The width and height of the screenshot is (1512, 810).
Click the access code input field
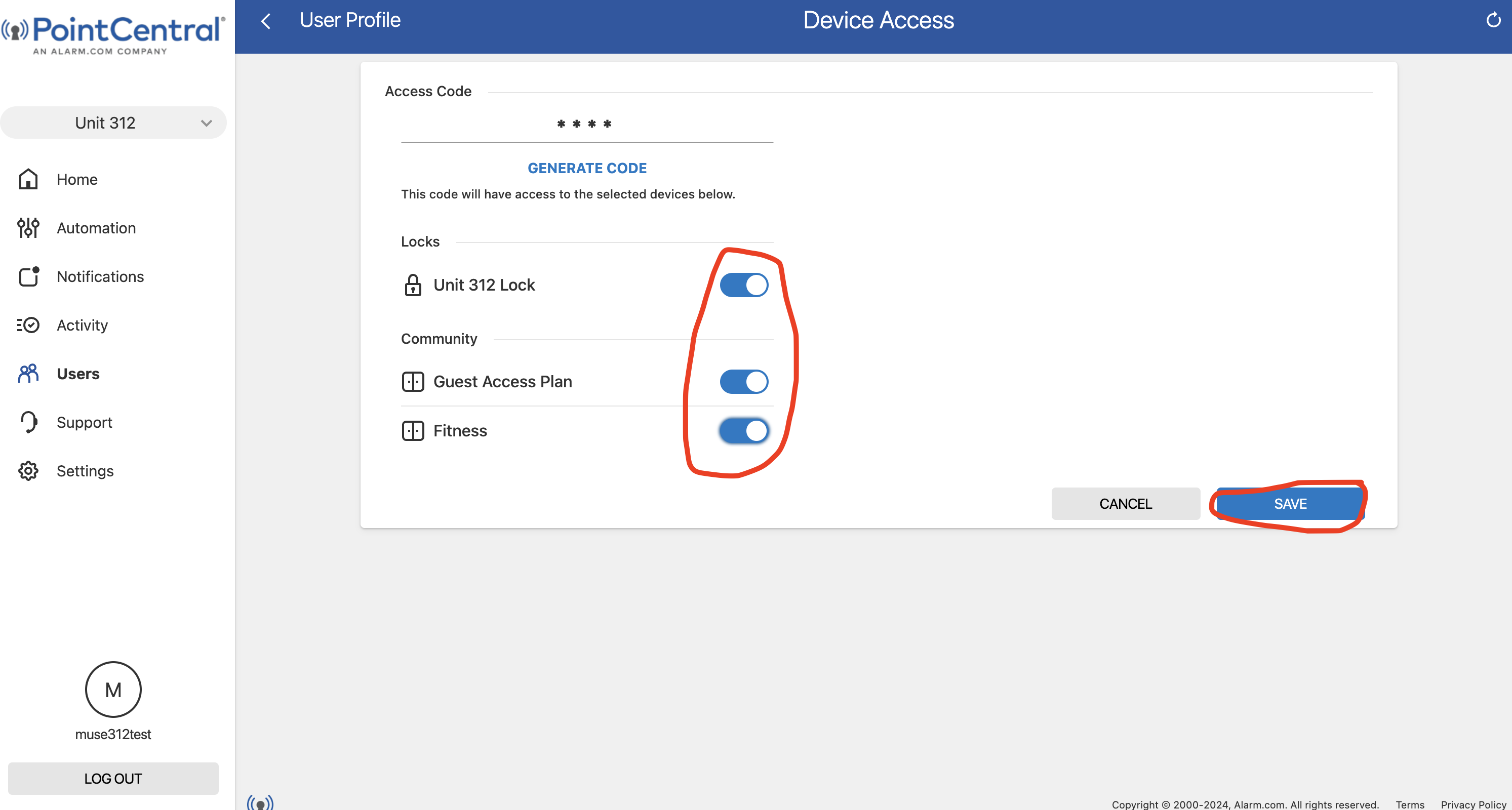[586, 125]
